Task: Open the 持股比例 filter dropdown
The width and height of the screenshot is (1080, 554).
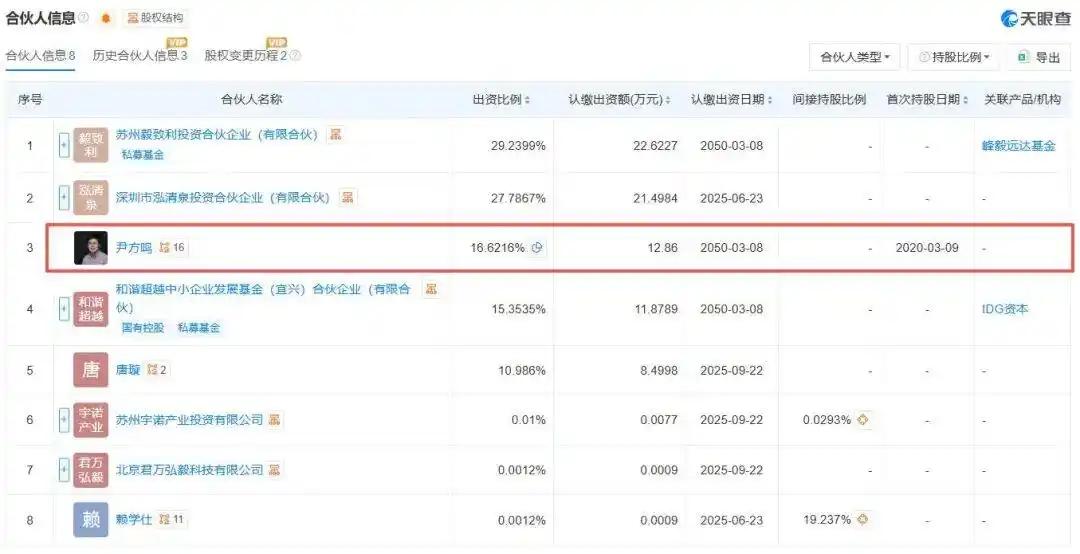Action: pyautogui.click(x=954, y=57)
